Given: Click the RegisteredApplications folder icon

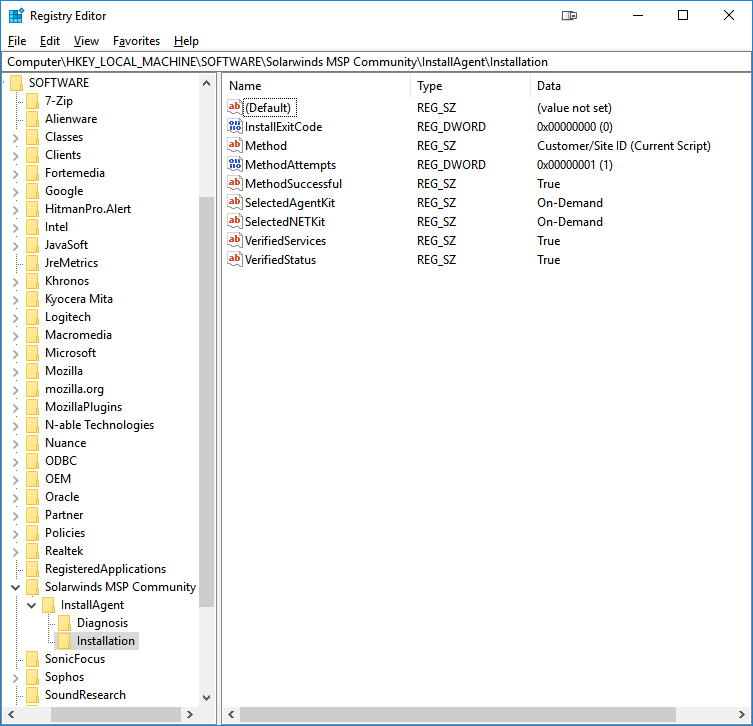Looking at the screenshot, I should 33,569.
